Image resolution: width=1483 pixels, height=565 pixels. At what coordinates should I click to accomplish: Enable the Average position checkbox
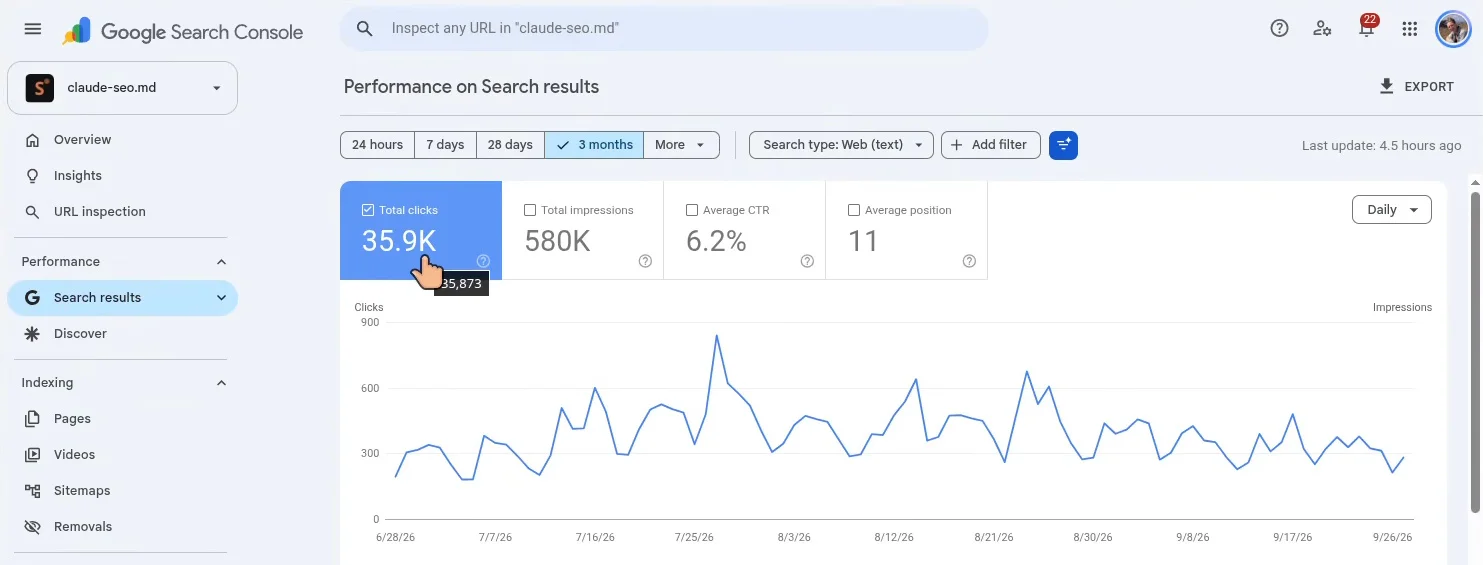tap(854, 210)
